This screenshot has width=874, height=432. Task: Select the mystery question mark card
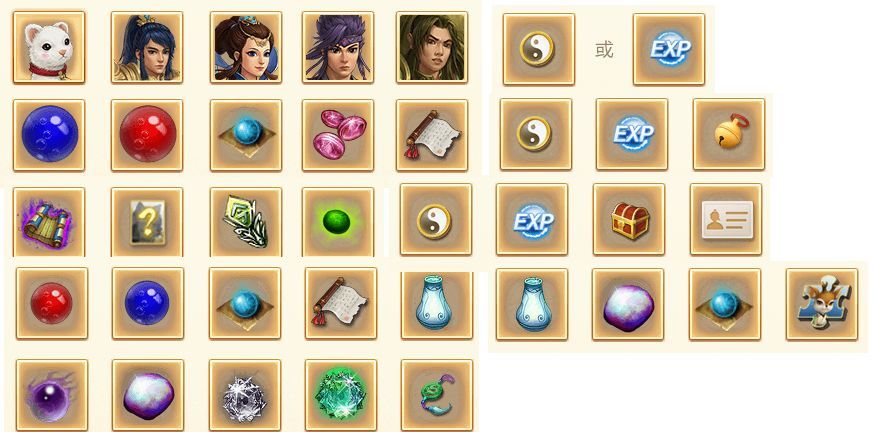[x=147, y=222]
